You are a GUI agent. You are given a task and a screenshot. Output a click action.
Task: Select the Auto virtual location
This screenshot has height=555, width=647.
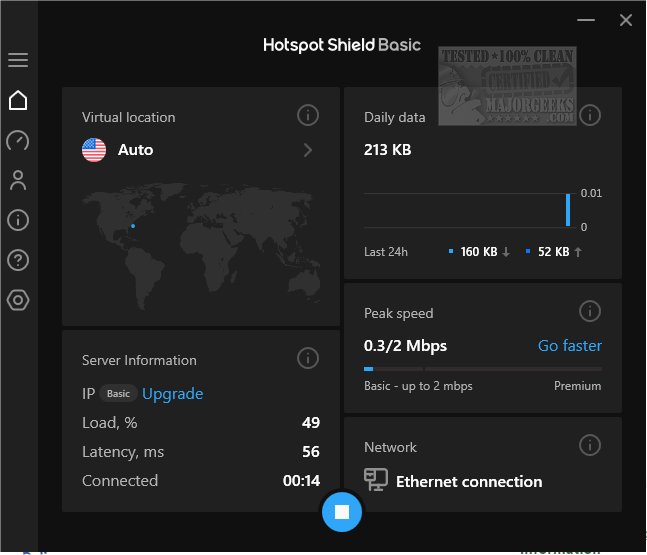(x=135, y=150)
